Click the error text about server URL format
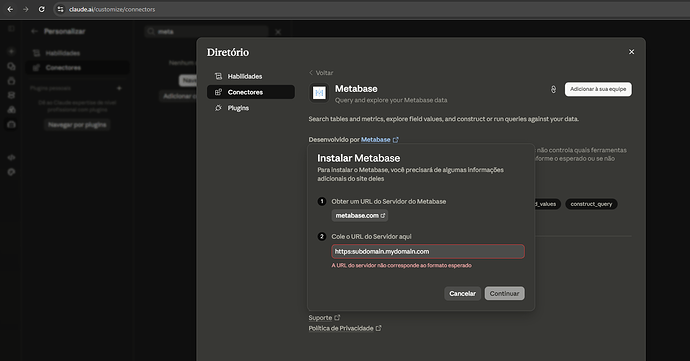 pos(401,265)
